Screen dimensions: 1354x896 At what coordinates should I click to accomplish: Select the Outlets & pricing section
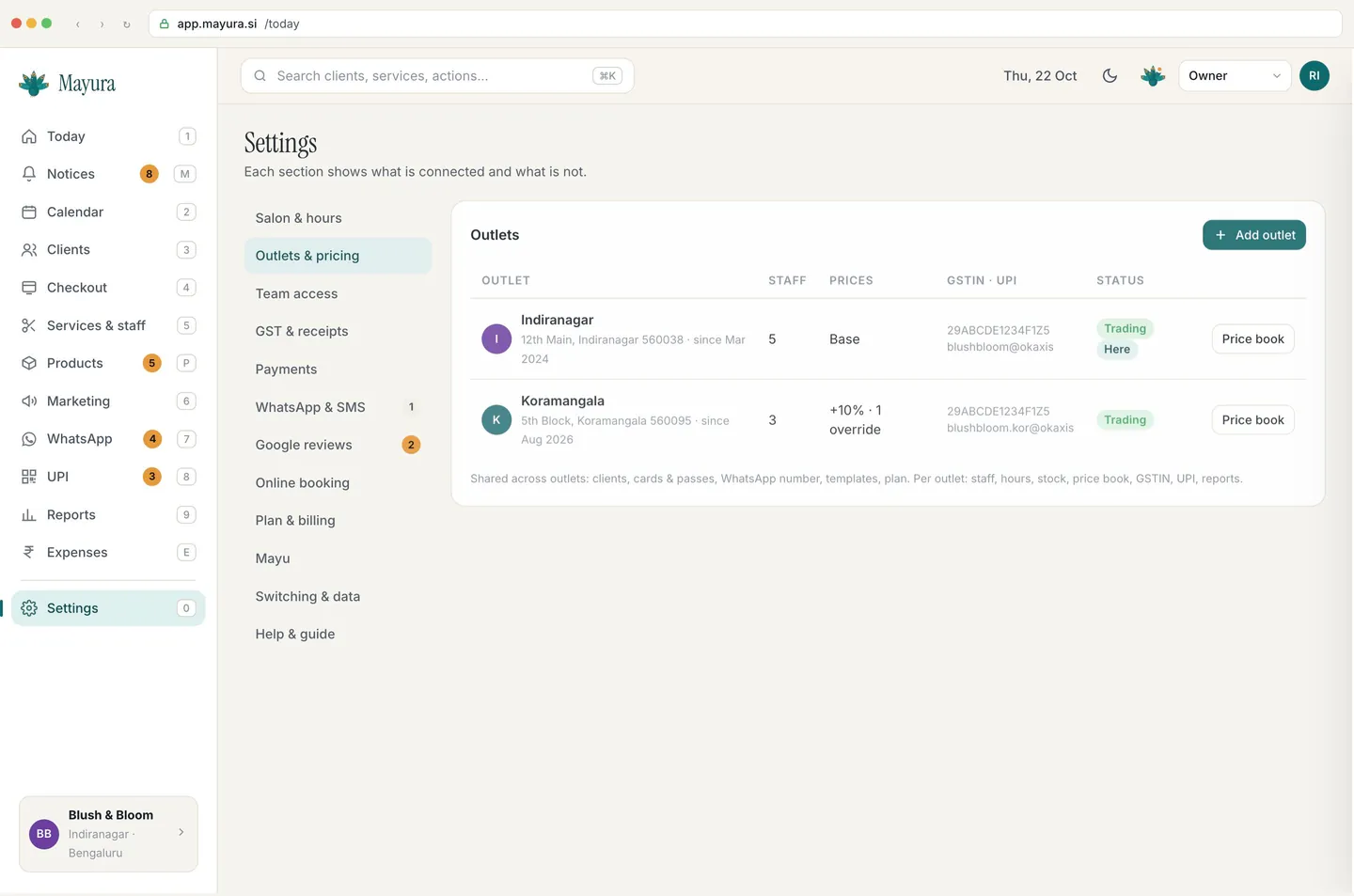338,256
